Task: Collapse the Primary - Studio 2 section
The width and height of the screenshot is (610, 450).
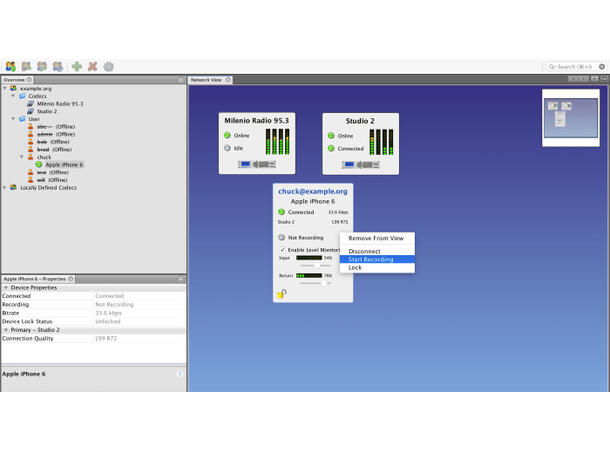Action: (6, 330)
